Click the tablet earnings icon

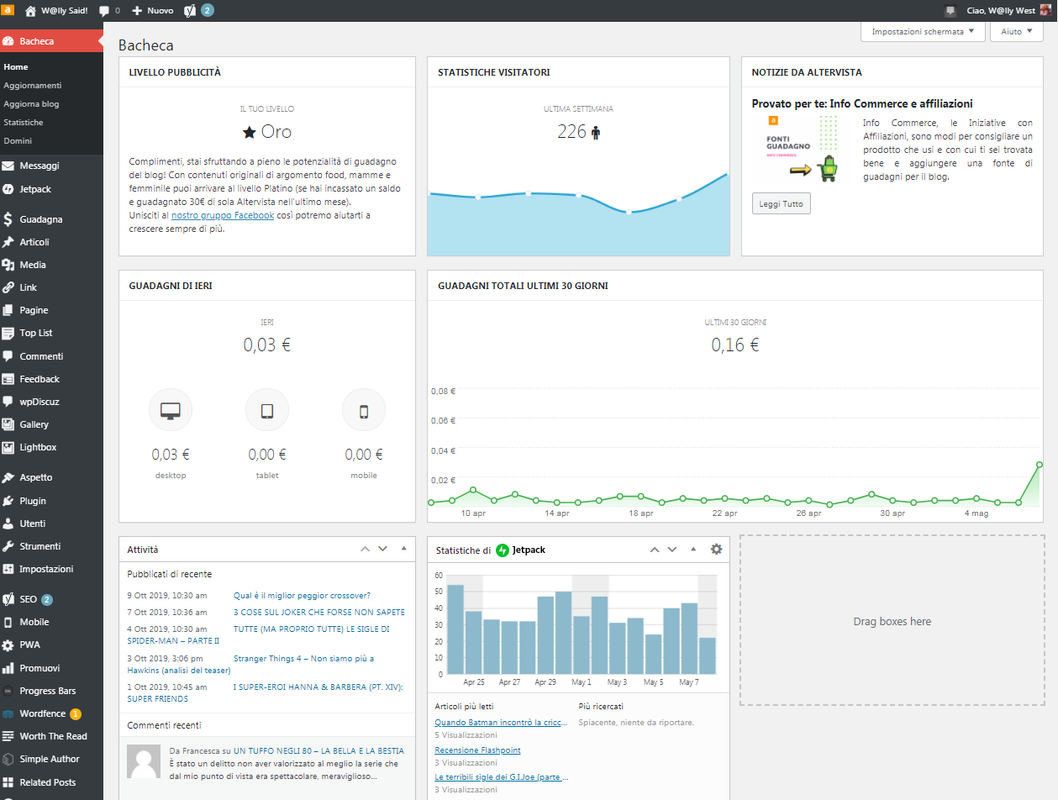pyautogui.click(x=267, y=410)
